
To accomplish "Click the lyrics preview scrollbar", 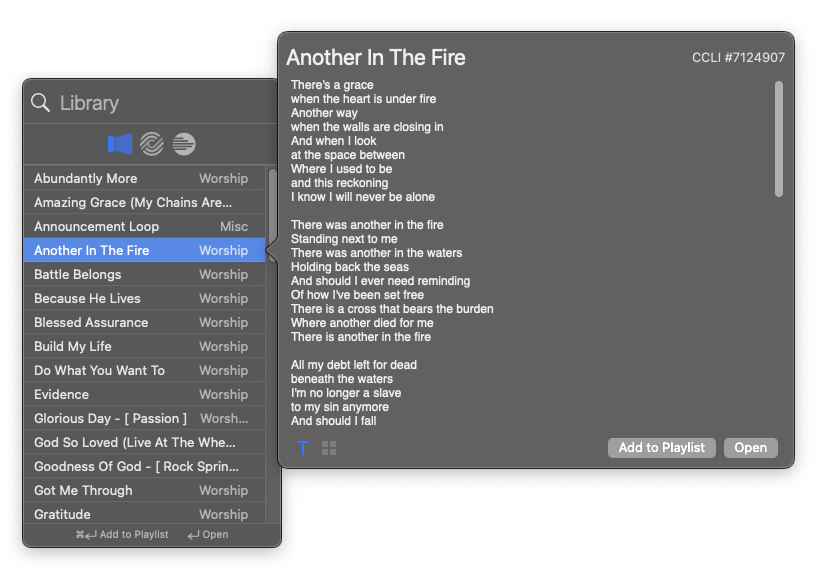I will [x=779, y=139].
